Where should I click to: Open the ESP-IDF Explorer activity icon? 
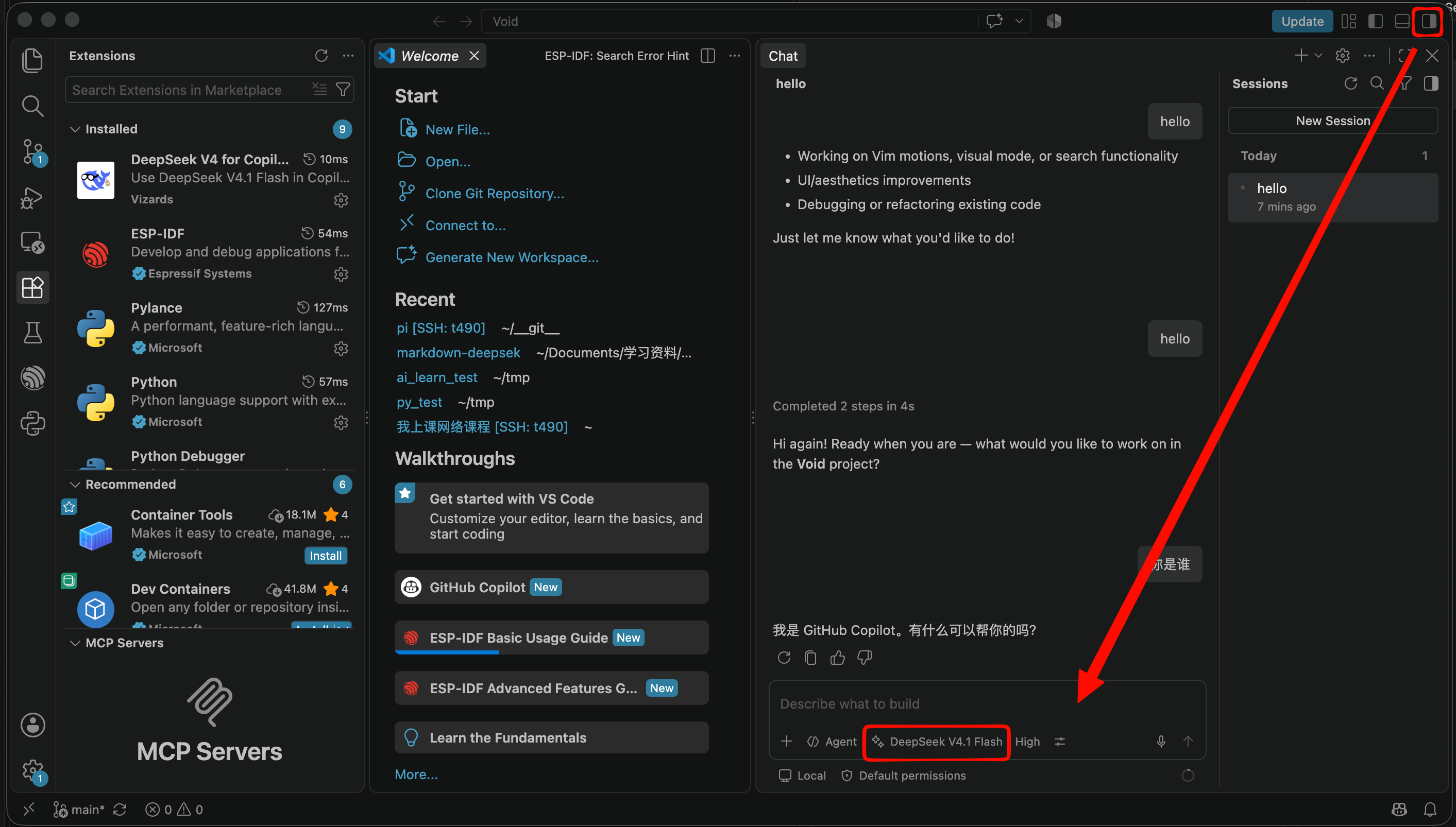click(x=32, y=378)
